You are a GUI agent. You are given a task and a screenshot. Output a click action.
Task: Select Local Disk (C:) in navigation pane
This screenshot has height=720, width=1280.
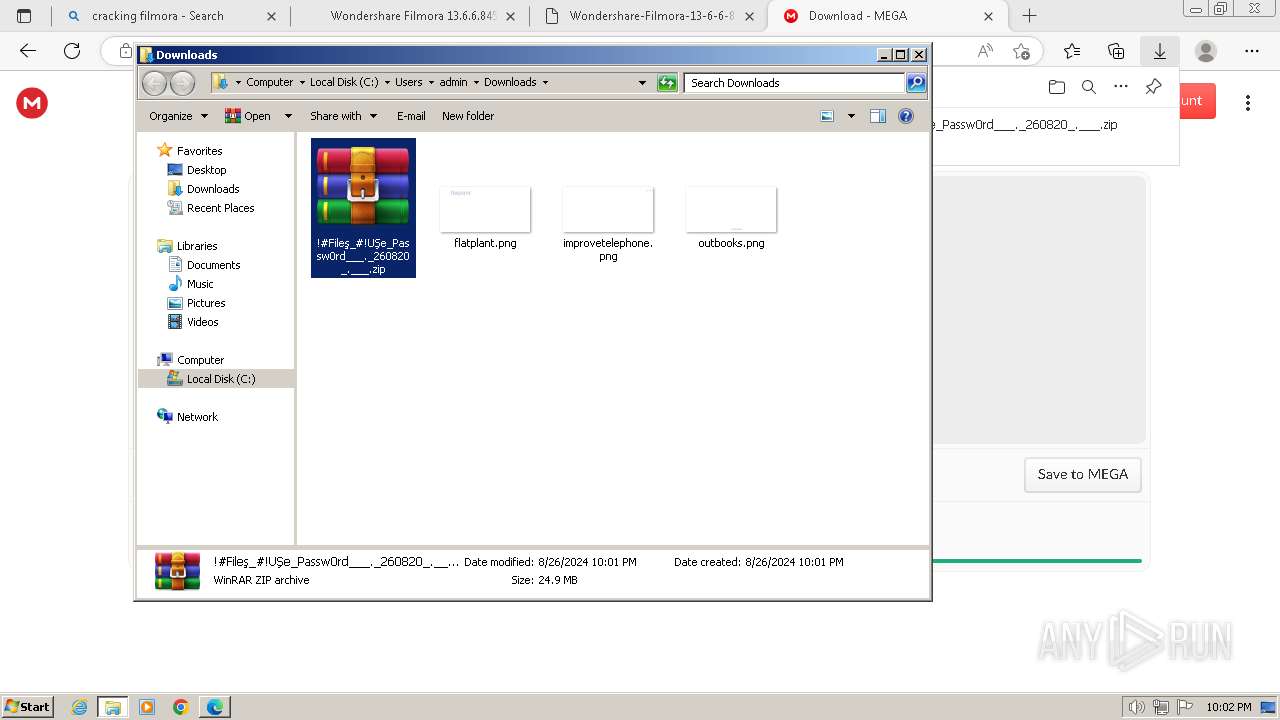click(x=216, y=379)
